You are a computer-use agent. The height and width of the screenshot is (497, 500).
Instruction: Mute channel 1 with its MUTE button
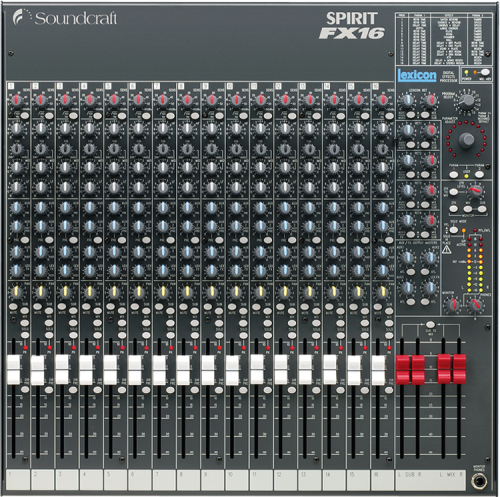click(13, 306)
